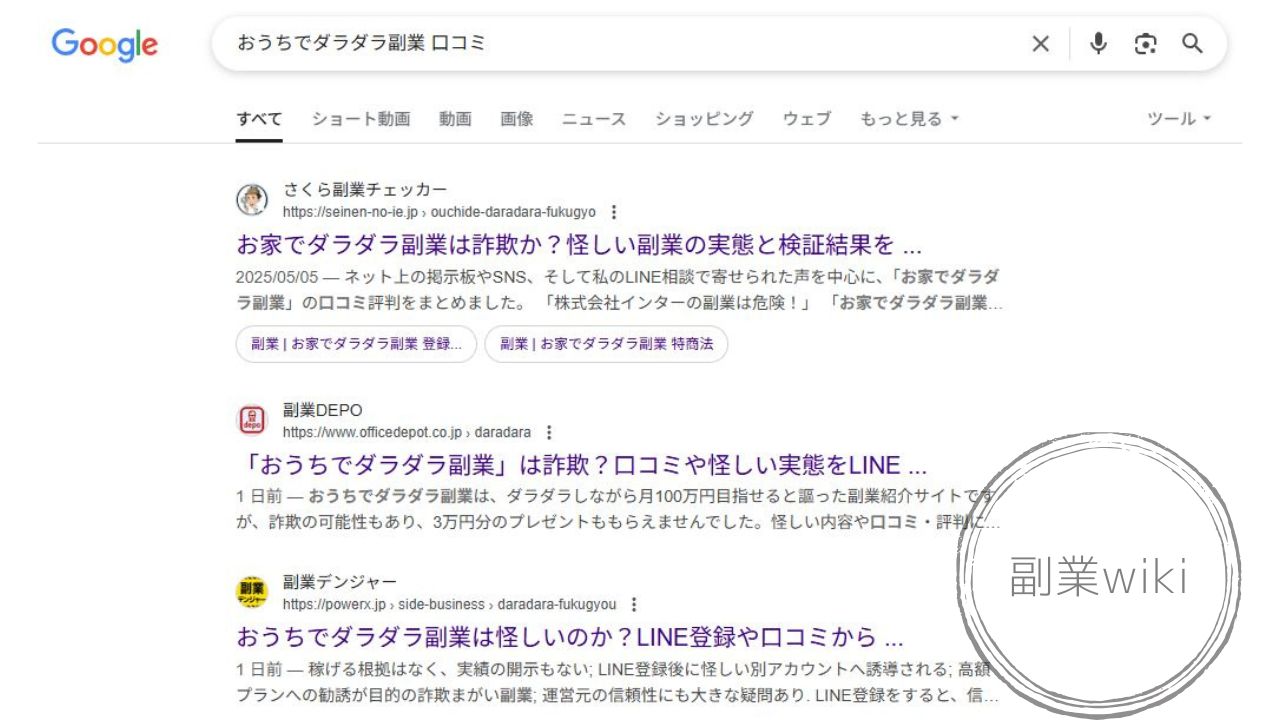Click URL https://seinen-no-ie.jp › ouchide-daradara-fukugyo
This screenshot has height=720, width=1280.
[439, 212]
